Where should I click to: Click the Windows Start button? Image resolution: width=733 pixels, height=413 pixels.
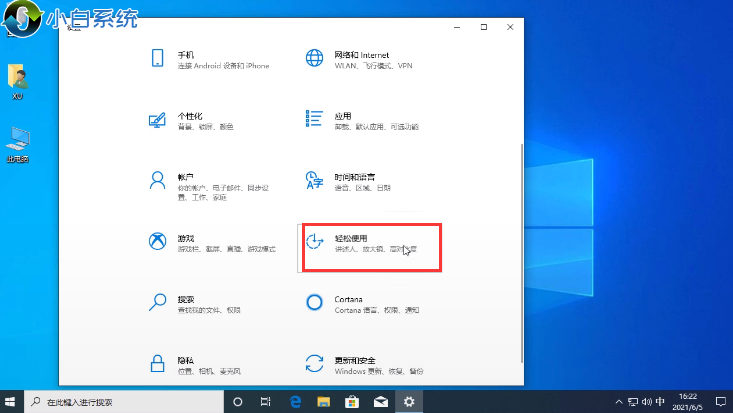coord(11,401)
